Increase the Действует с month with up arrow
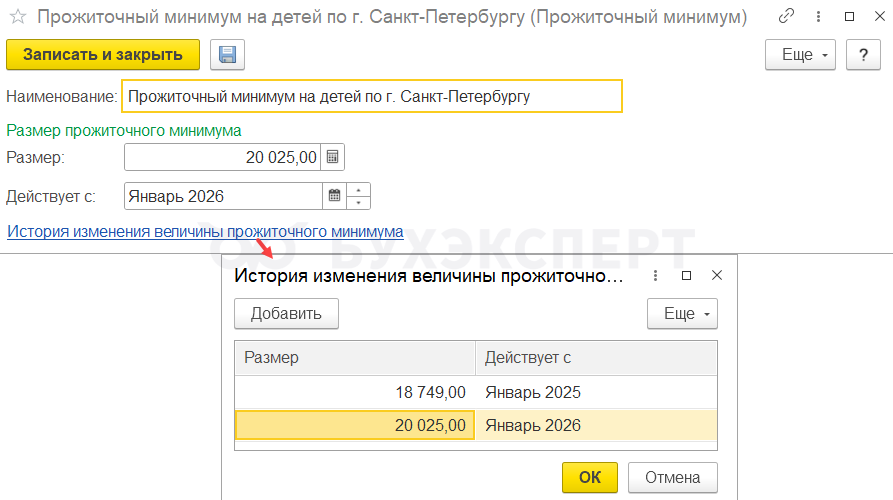Viewport: 893px width, 500px height. (x=359, y=190)
